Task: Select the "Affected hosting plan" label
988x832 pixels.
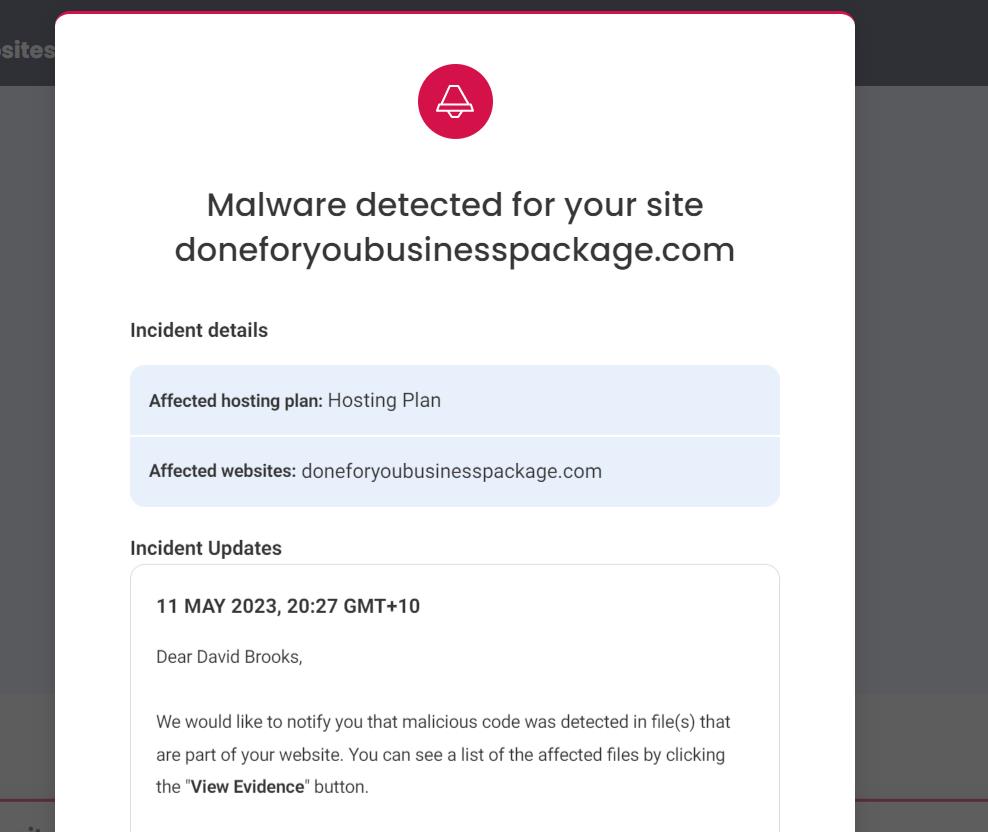Action: [x=236, y=401]
